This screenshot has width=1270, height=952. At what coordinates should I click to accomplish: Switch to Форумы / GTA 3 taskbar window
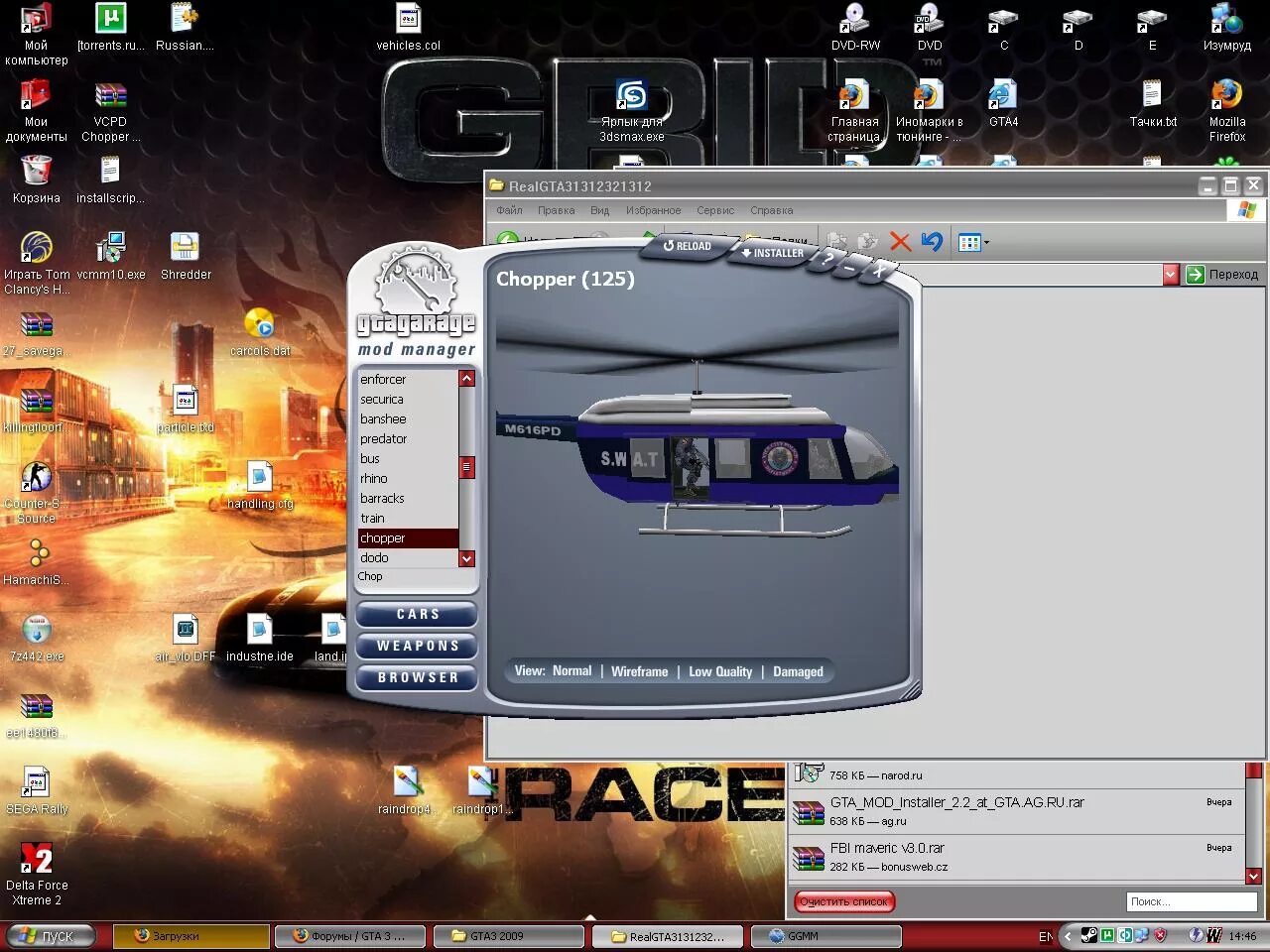click(x=349, y=936)
